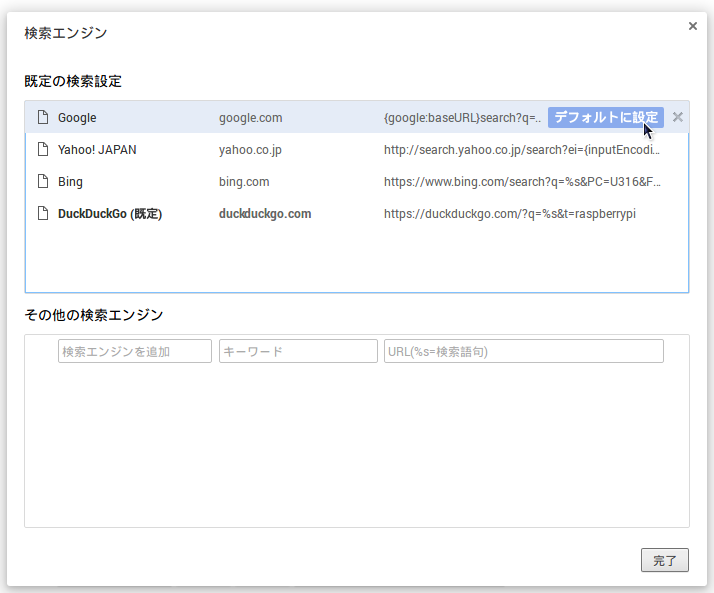
Task: Click the page icon beside Bing
Action: (43, 181)
